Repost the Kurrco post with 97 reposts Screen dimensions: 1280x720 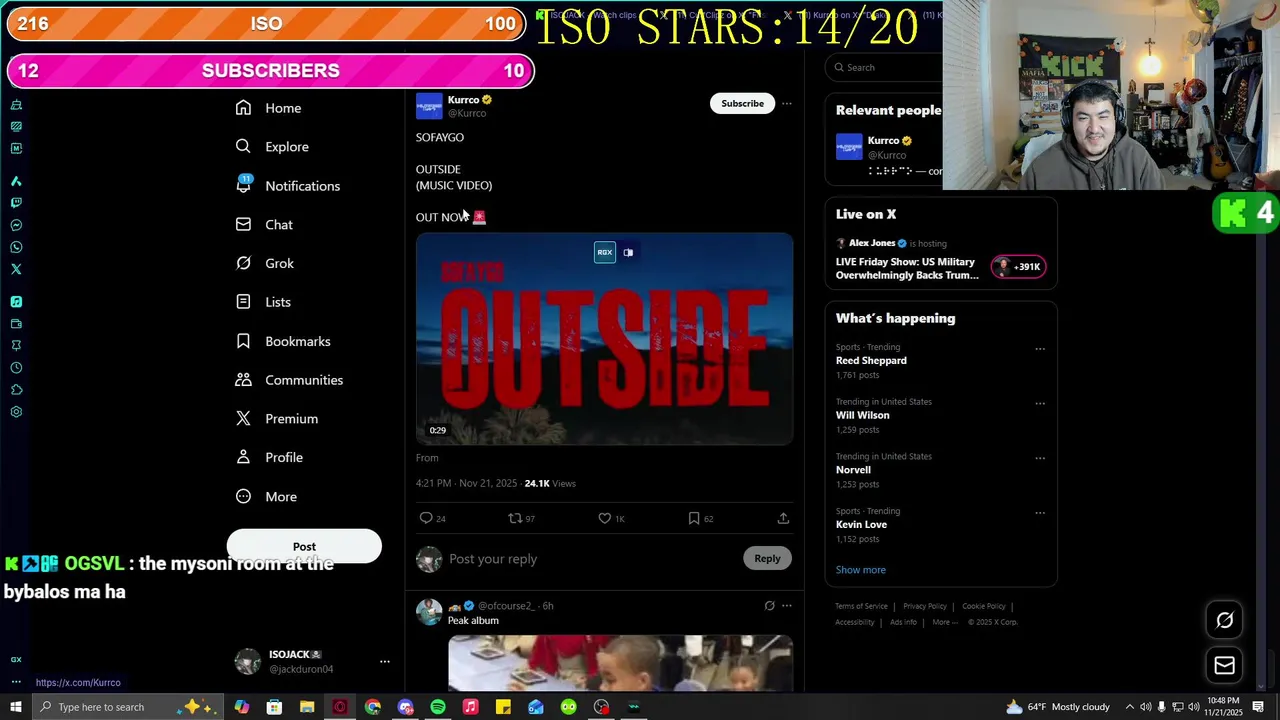[x=515, y=518]
